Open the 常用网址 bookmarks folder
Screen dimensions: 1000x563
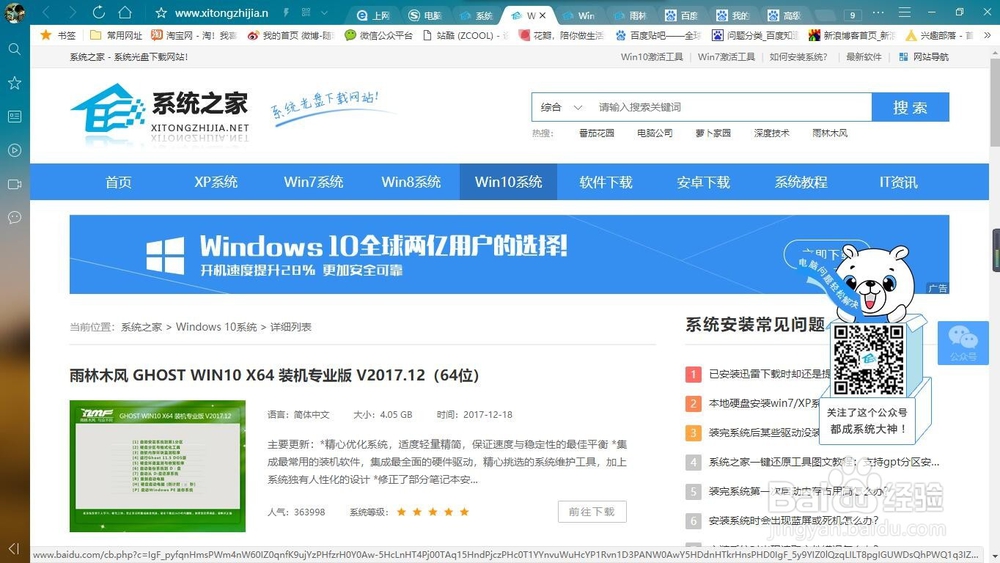pos(116,35)
